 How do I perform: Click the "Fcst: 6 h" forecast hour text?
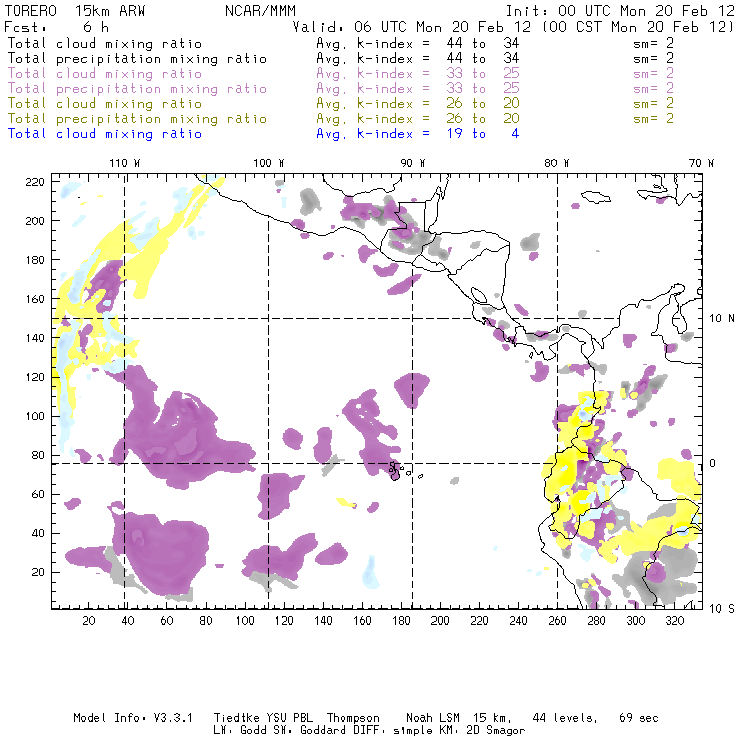point(56,27)
